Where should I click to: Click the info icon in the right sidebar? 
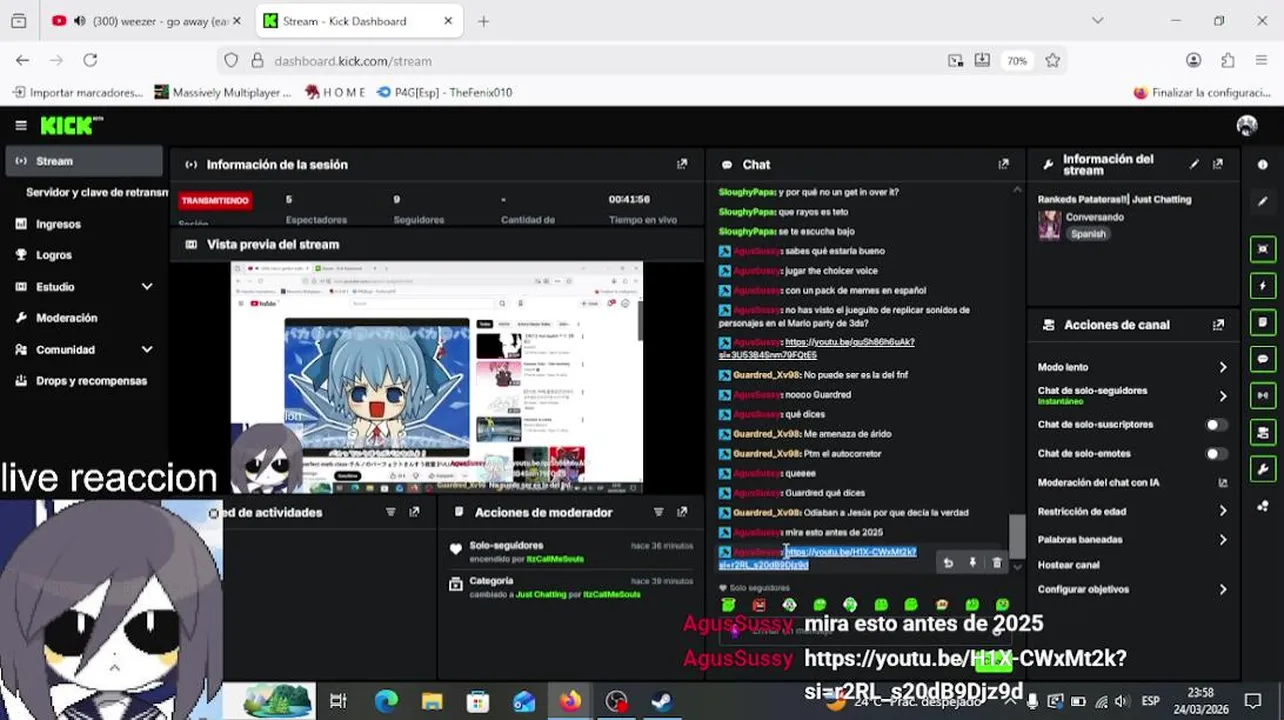click(x=1262, y=165)
